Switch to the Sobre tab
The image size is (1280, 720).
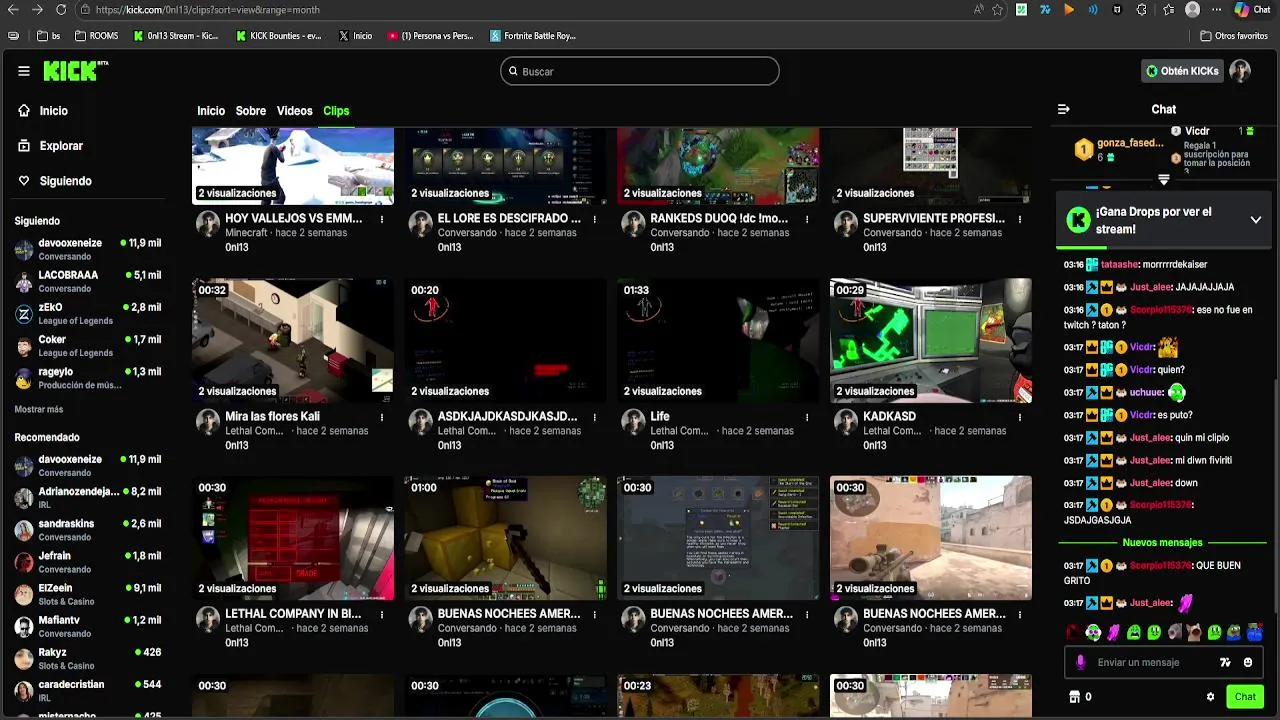pyautogui.click(x=251, y=111)
